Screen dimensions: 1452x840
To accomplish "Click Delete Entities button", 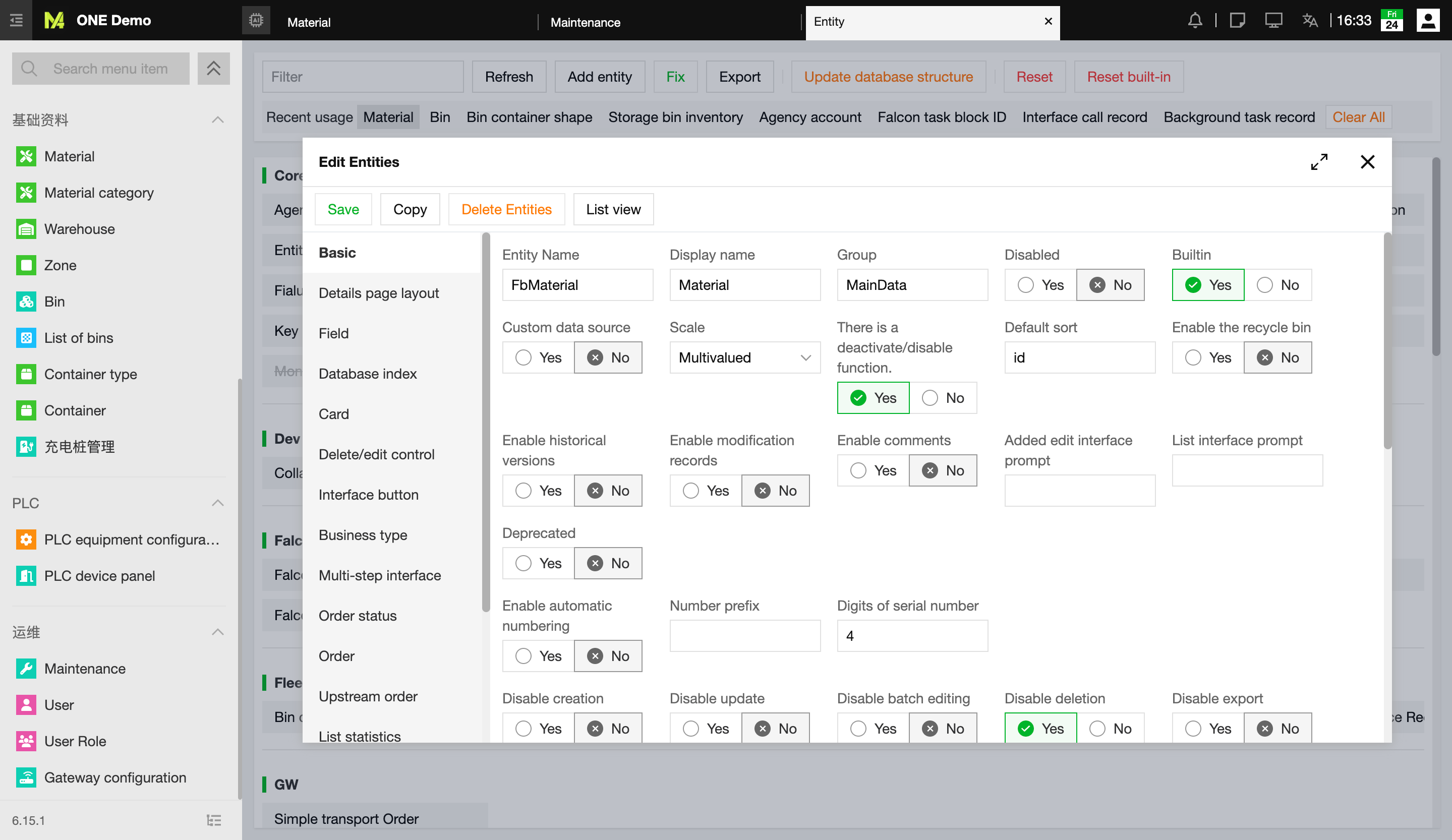I will pos(506,209).
